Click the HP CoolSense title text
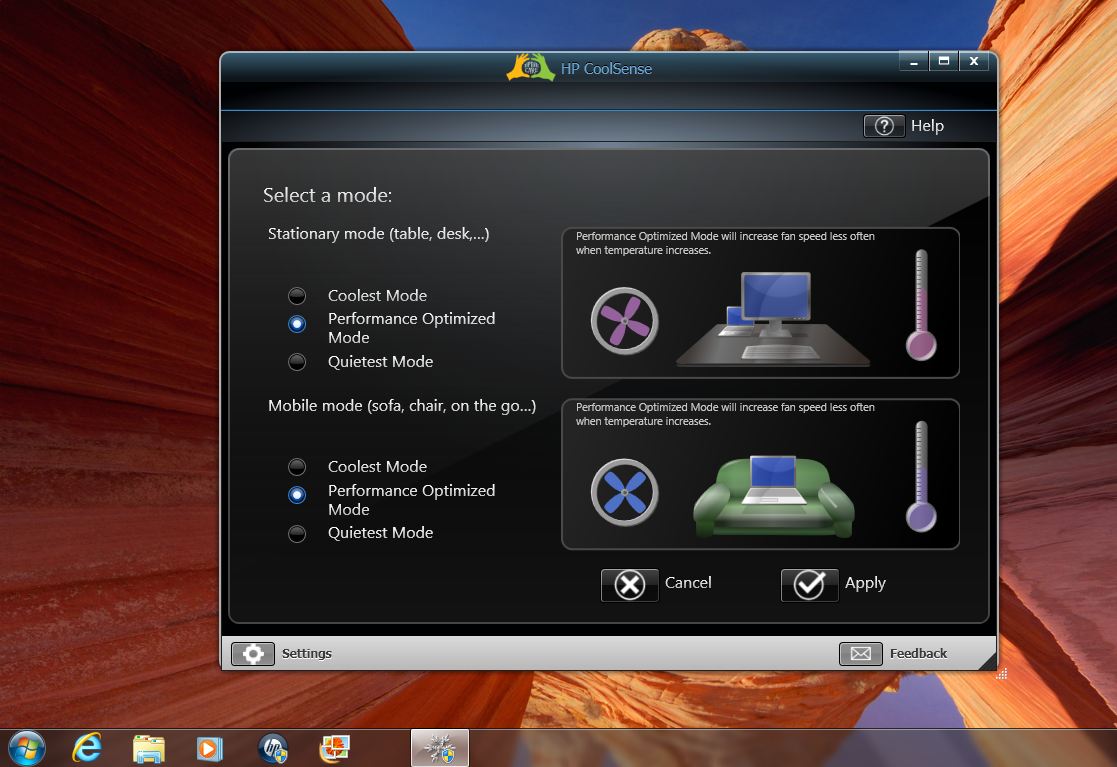This screenshot has width=1117, height=767. (606, 69)
